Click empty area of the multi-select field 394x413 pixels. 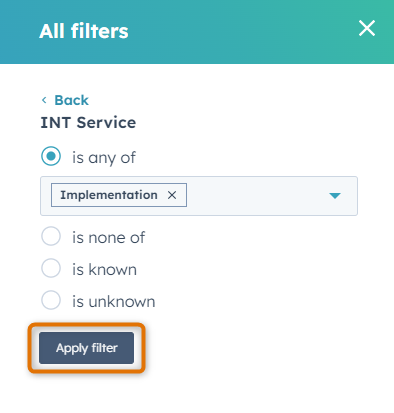(x=257, y=196)
